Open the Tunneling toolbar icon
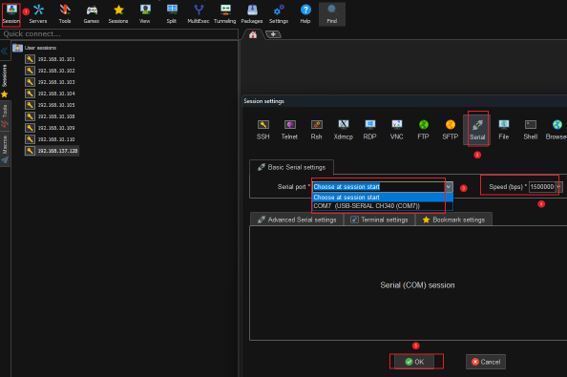This screenshot has width=567, height=377. click(x=225, y=14)
